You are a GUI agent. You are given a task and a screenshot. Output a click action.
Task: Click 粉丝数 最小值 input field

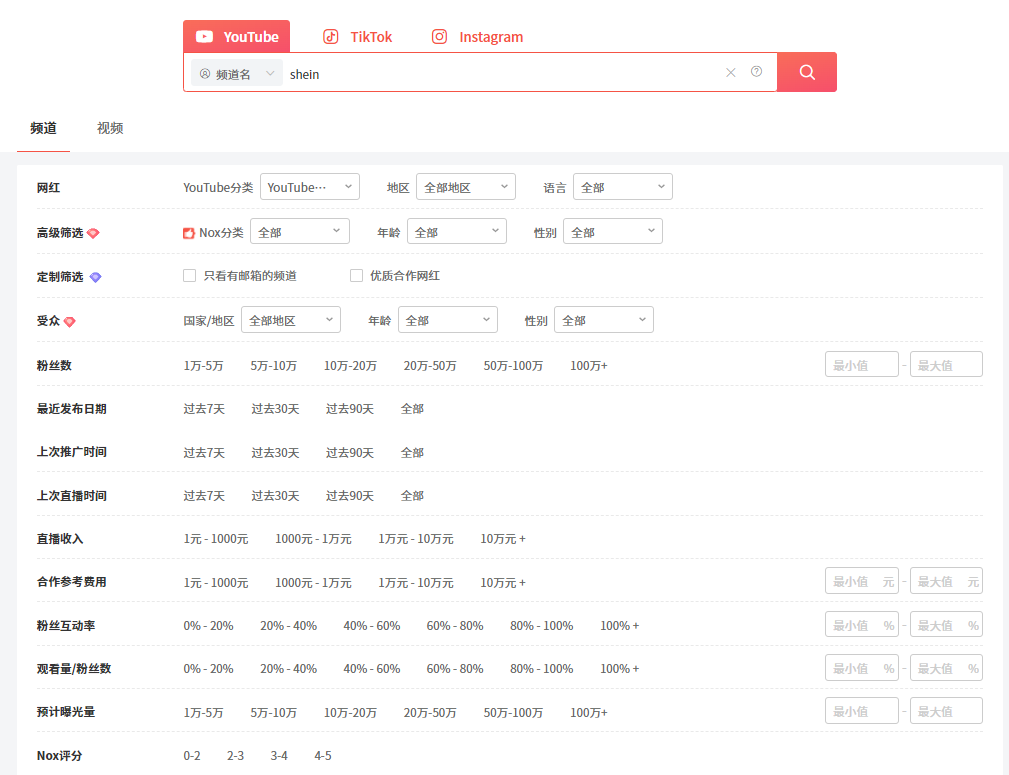click(x=861, y=365)
